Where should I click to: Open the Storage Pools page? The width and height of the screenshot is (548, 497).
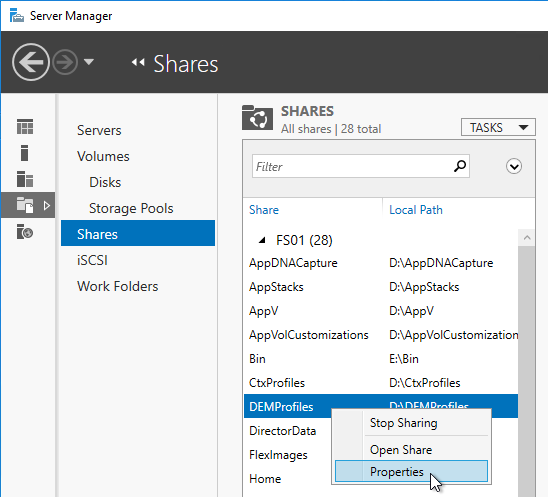[x=131, y=208]
